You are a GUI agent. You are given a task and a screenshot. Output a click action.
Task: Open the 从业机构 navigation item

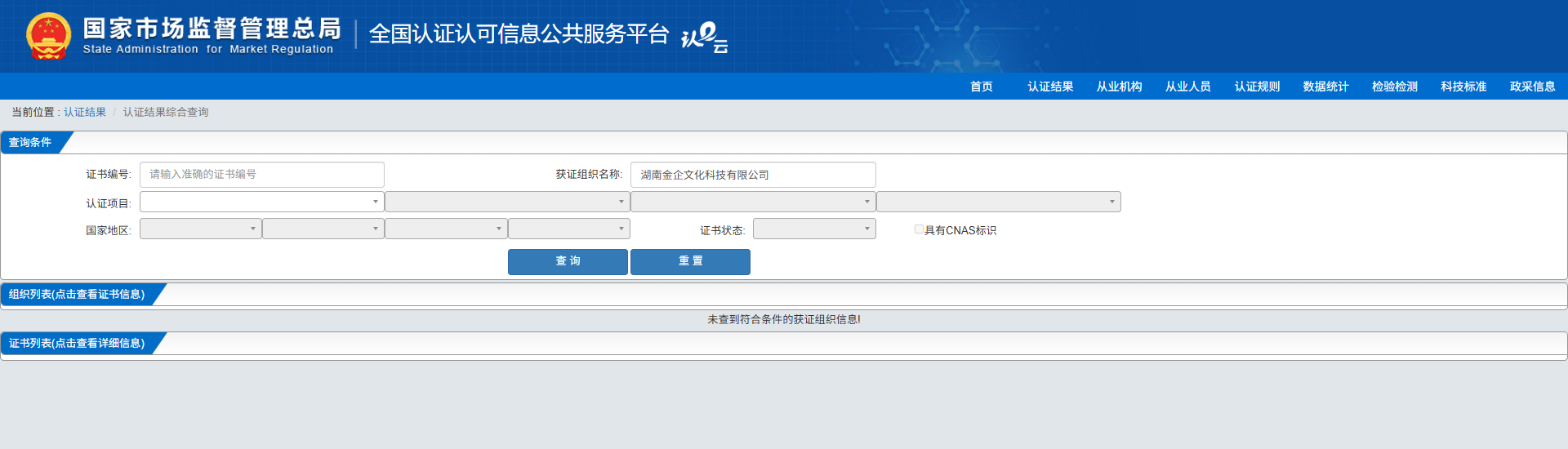1119,87
